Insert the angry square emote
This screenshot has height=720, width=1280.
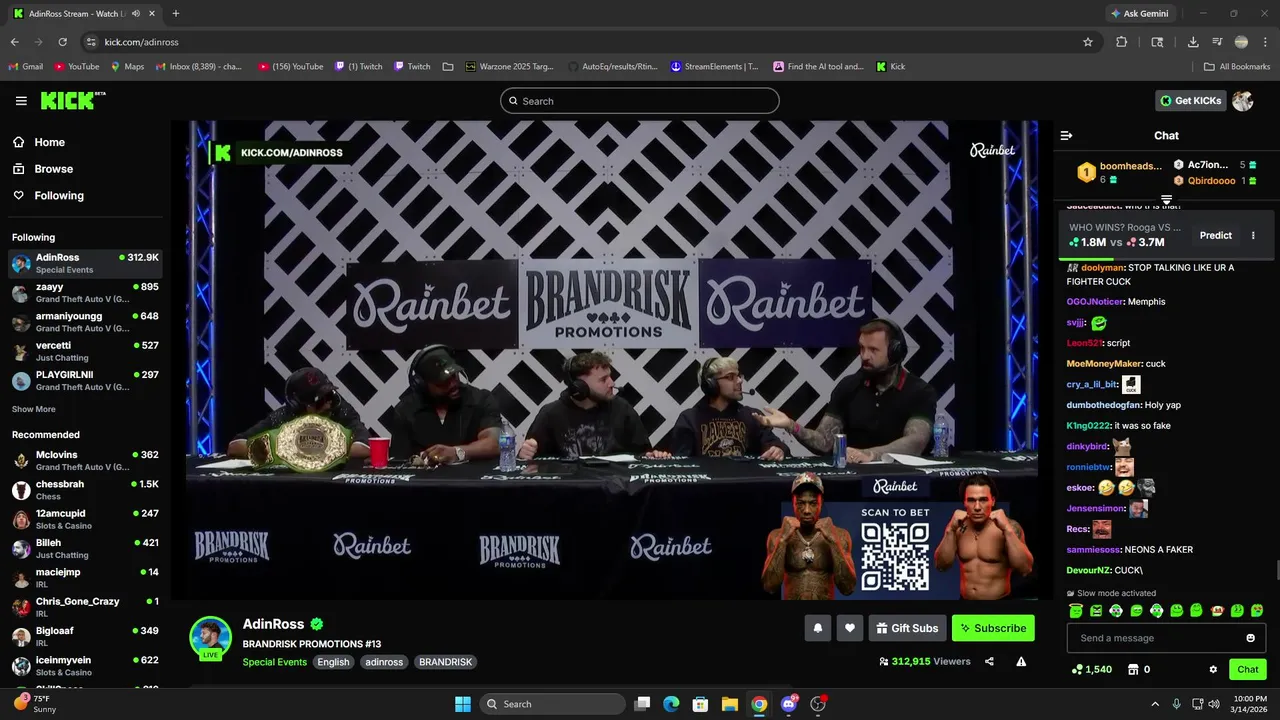(x=1096, y=611)
